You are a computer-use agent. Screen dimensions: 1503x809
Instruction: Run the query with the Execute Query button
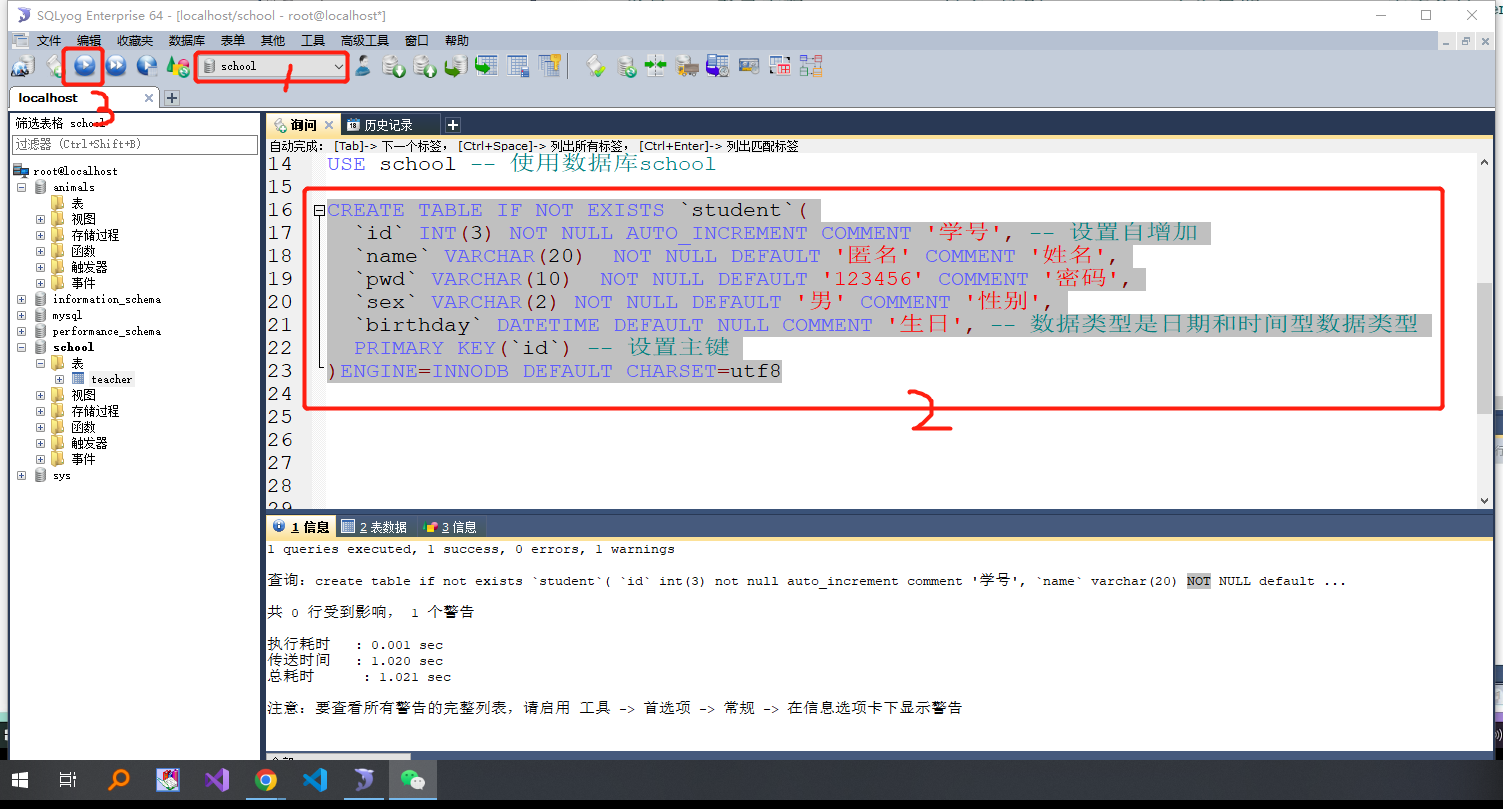[85, 66]
